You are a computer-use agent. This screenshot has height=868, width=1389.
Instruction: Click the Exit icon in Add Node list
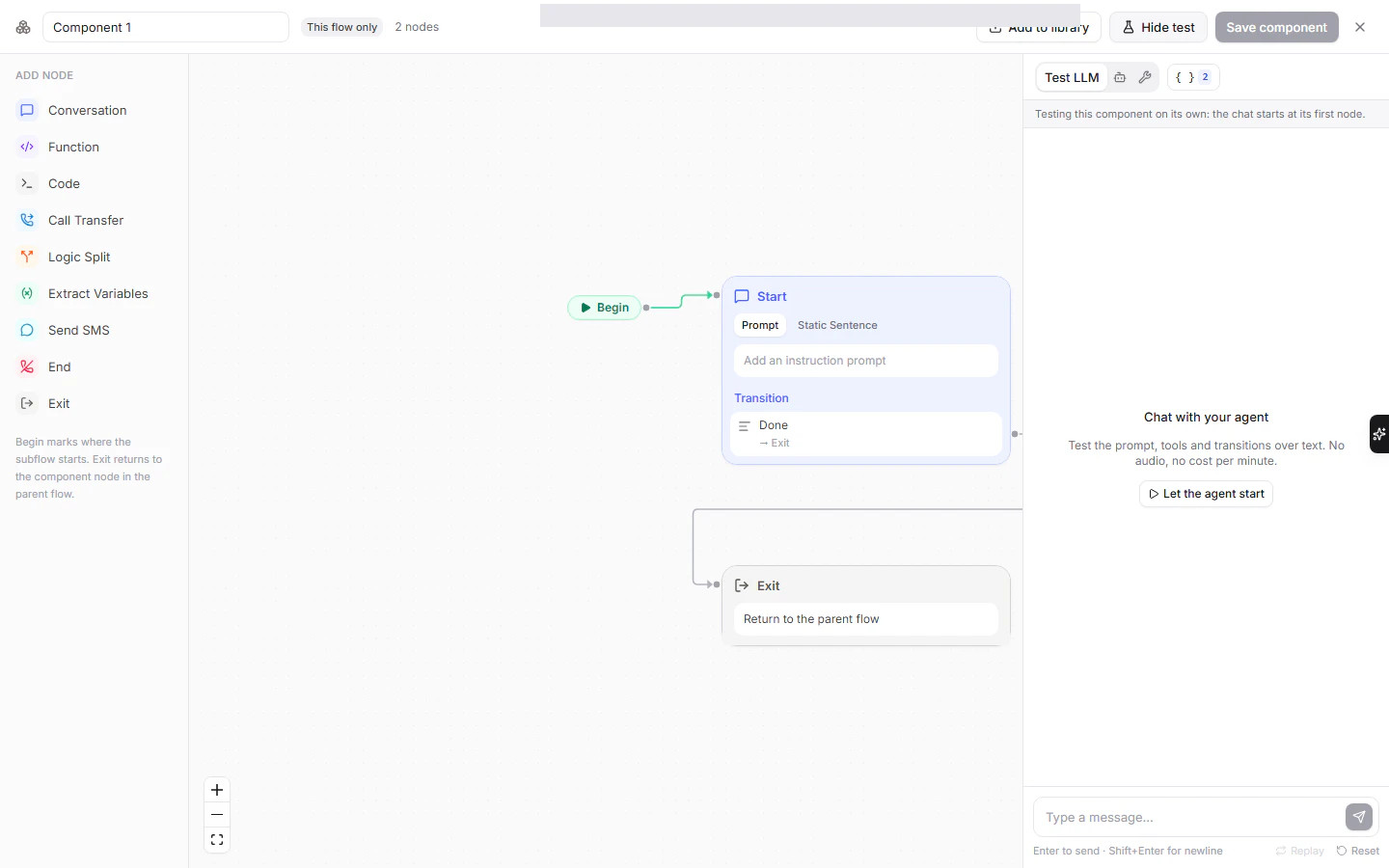pyautogui.click(x=27, y=403)
